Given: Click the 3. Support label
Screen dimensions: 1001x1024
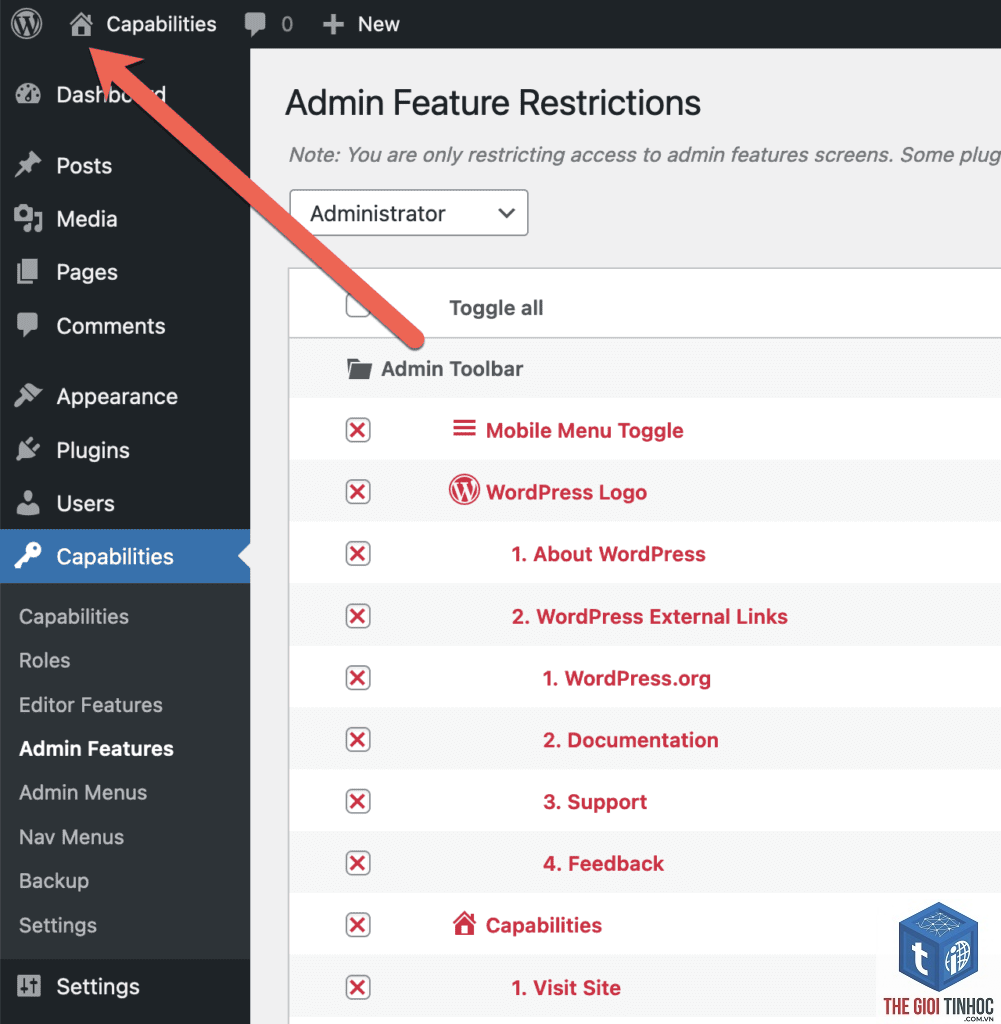Looking at the screenshot, I should [x=595, y=802].
